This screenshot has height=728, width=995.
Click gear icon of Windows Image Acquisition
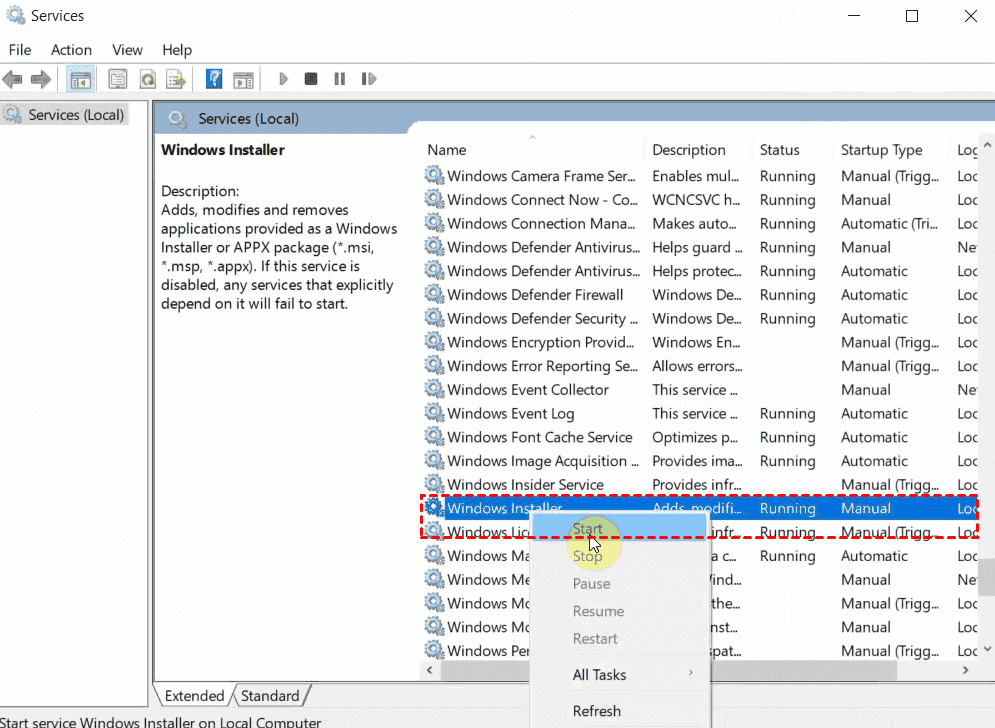coord(434,460)
